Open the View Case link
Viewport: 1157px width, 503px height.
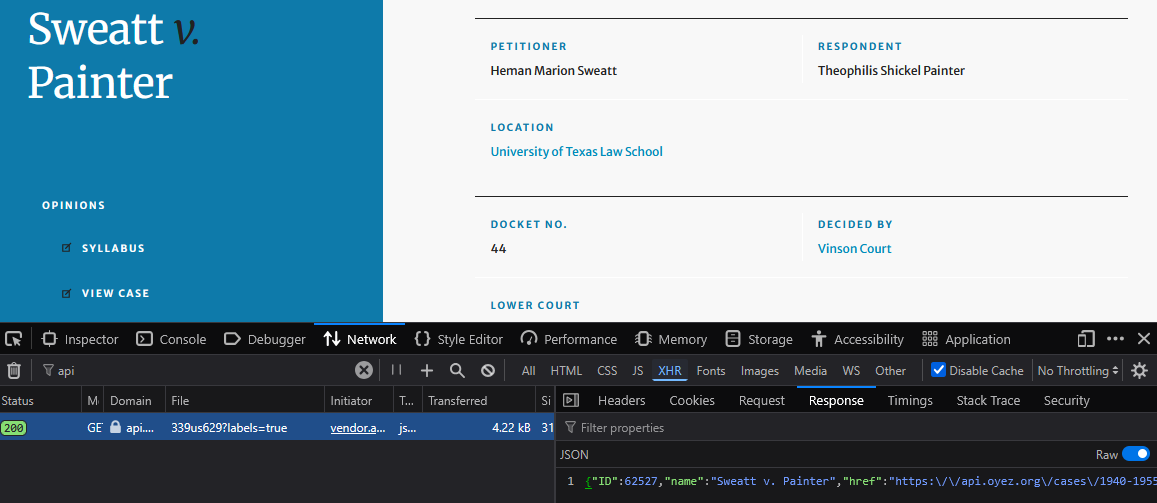[x=115, y=293]
